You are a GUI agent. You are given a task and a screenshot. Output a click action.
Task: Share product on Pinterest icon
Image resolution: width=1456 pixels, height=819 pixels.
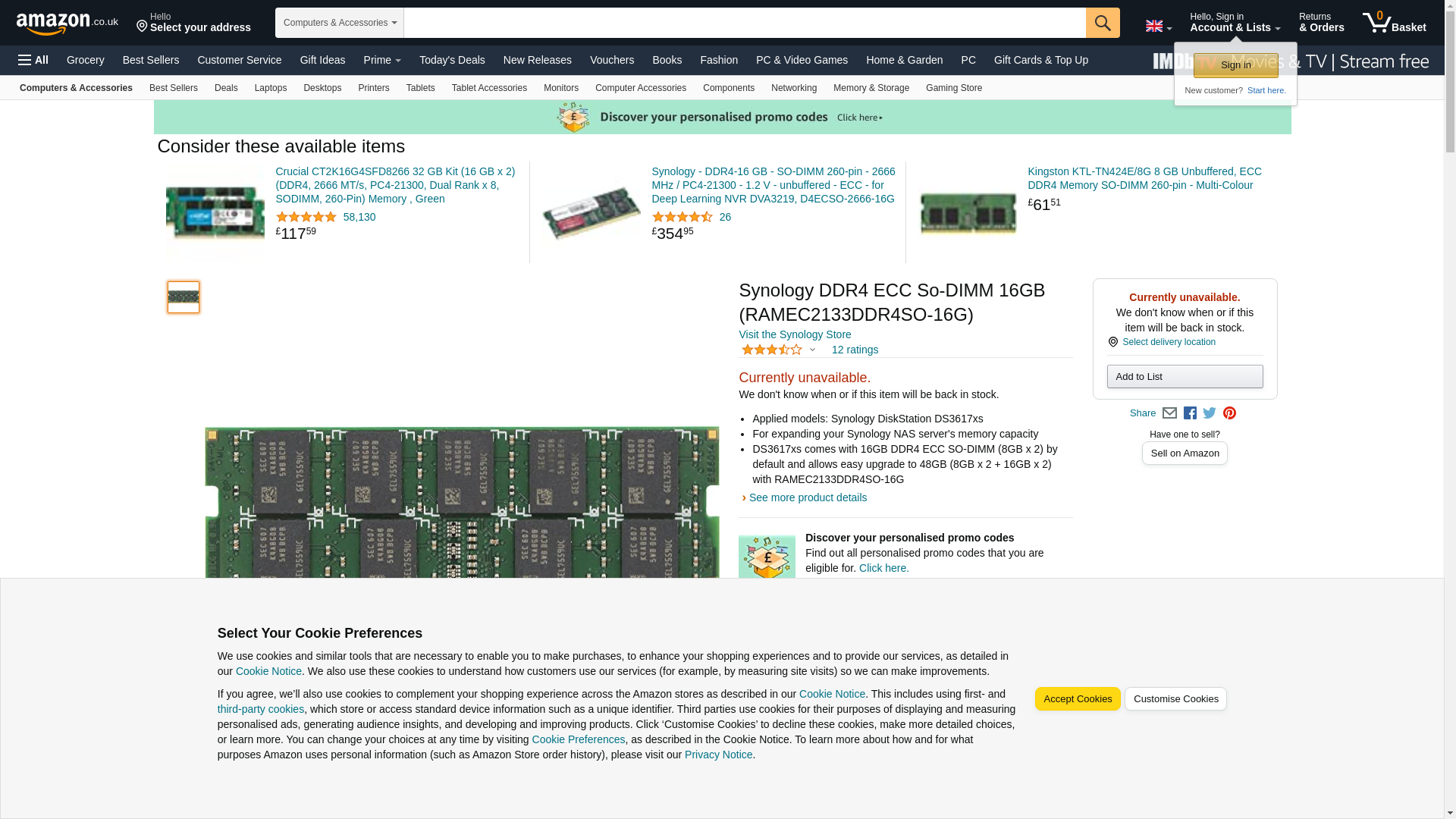[x=1229, y=413]
